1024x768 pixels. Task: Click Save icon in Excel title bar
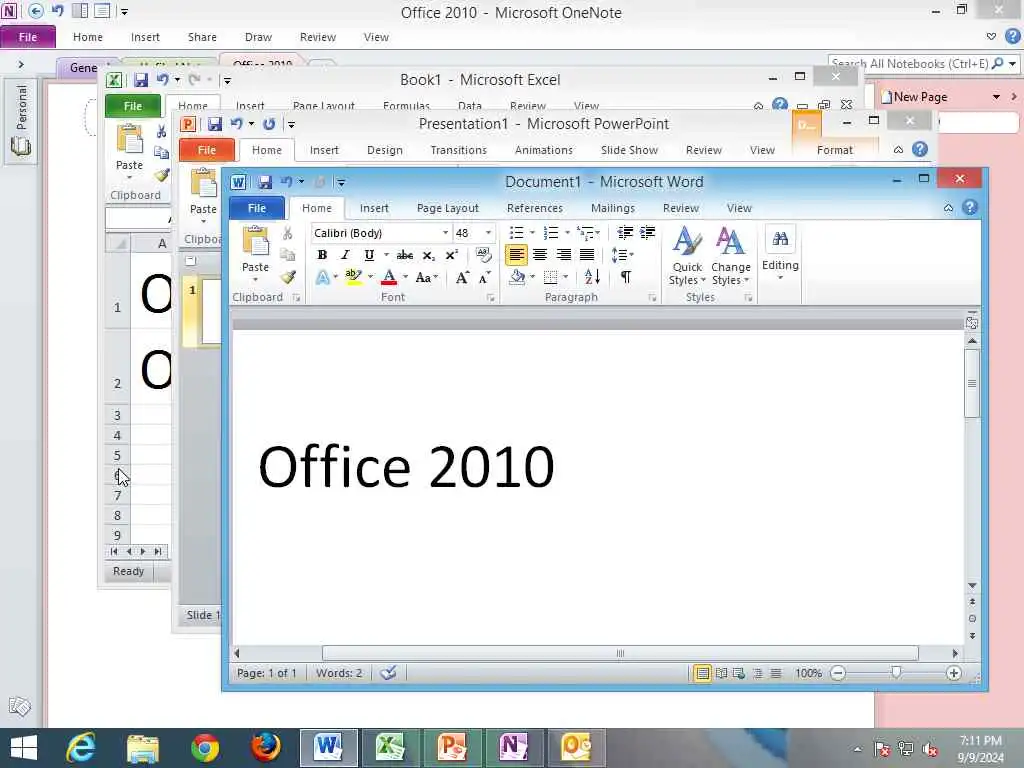(x=140, y=80)
